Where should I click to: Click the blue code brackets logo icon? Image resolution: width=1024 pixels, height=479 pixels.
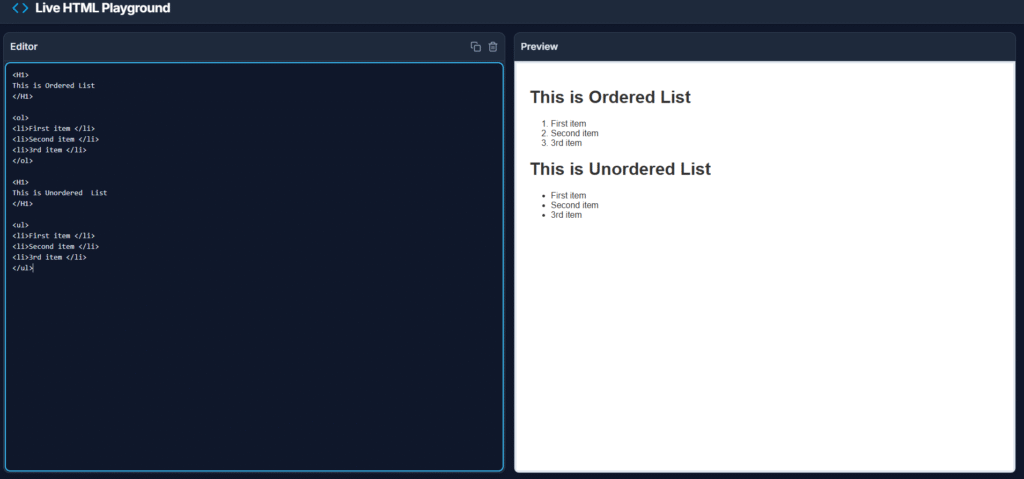point(20,8)
